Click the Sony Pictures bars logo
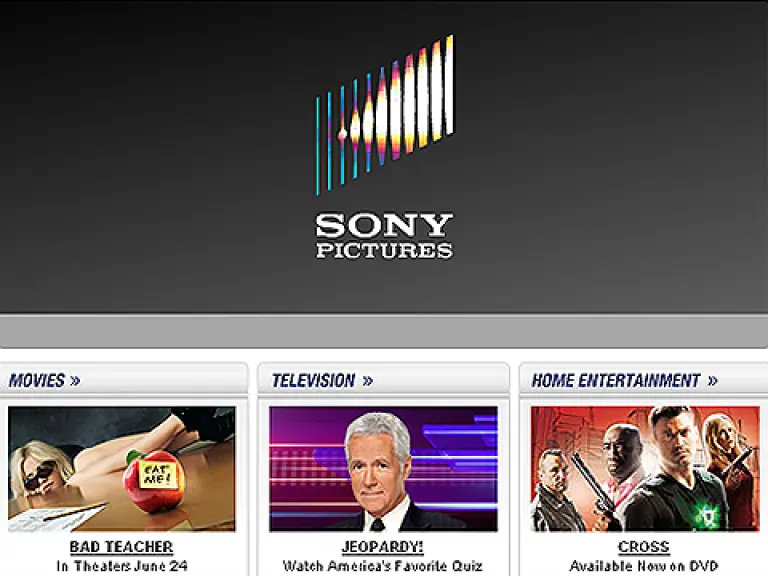Image resolution: width=768 pixels, height=576 pixels. [x=384, y=115]
